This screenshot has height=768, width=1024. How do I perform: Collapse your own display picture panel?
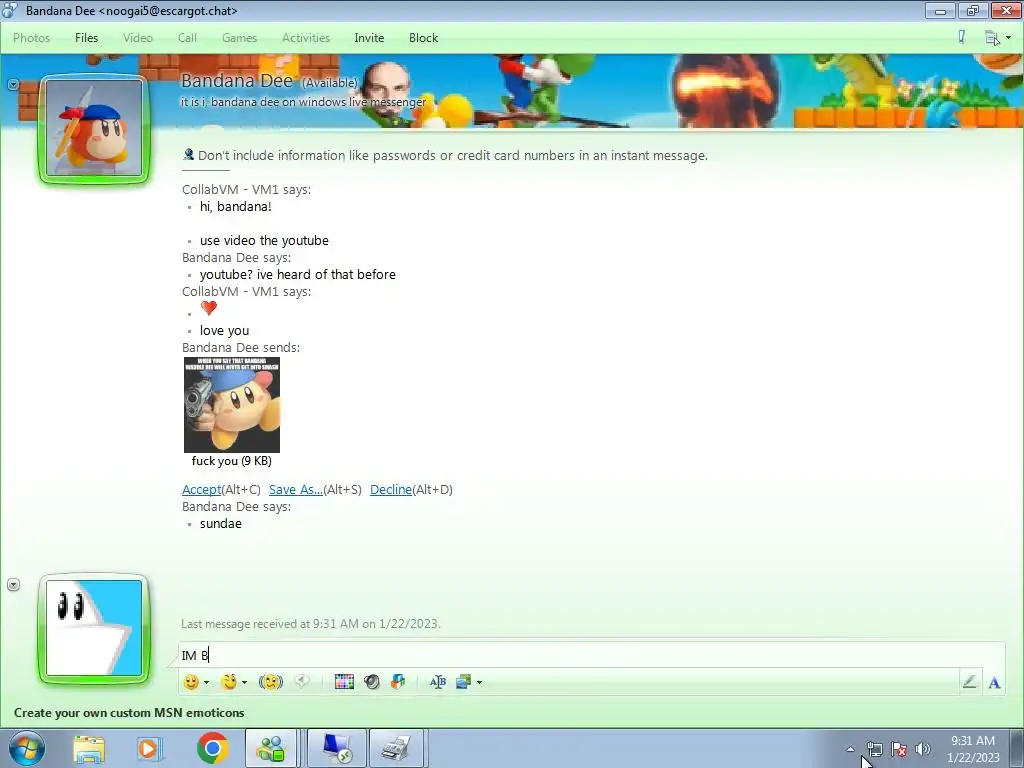click(13, 584)
